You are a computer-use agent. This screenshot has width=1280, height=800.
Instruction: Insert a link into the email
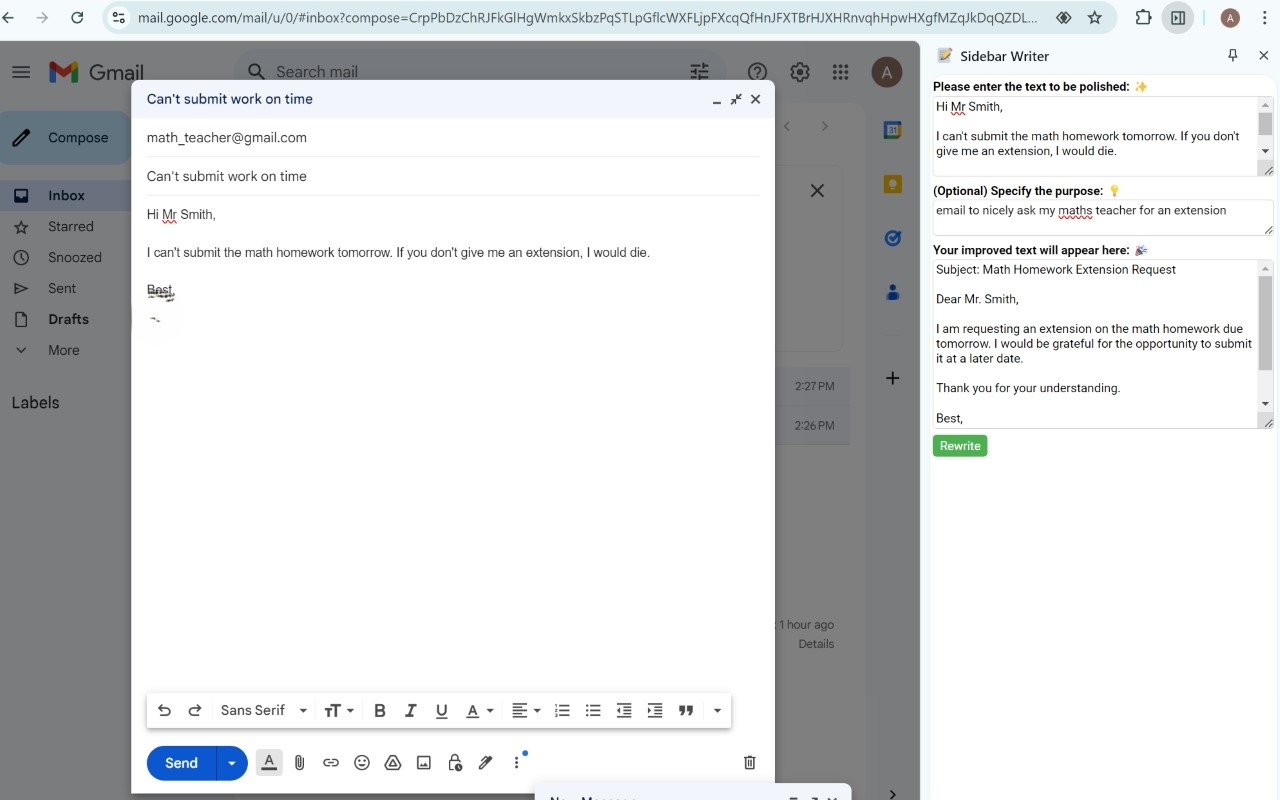(331, 763)
